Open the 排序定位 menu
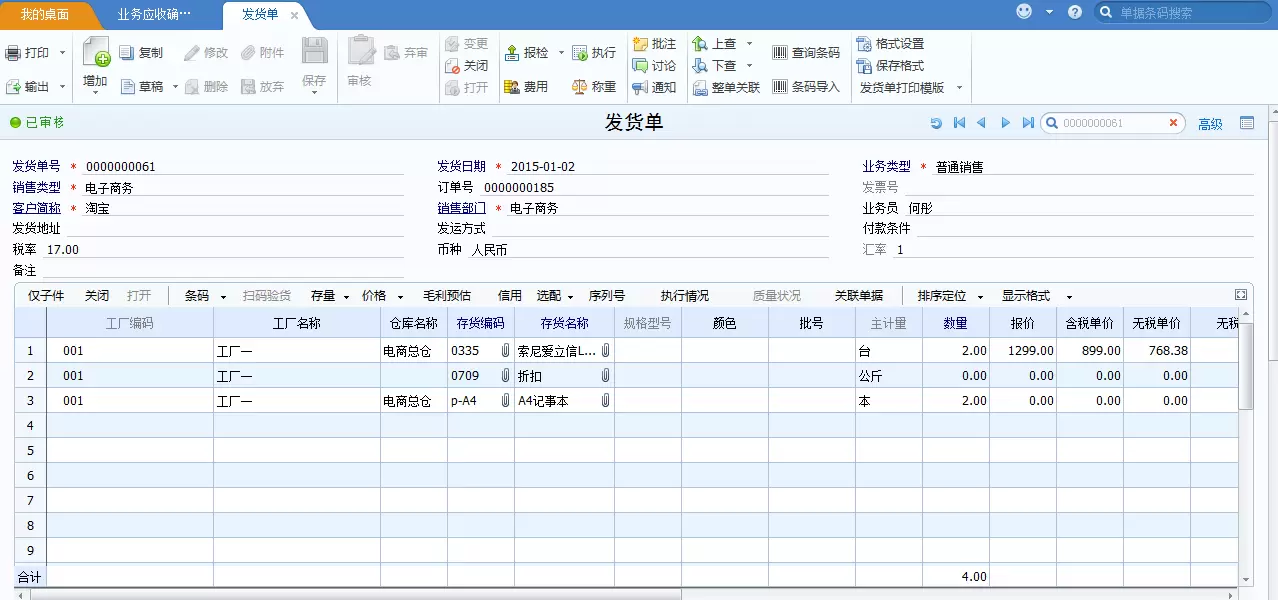Screen dimensions: 1278x600 [x=950, y=296]
